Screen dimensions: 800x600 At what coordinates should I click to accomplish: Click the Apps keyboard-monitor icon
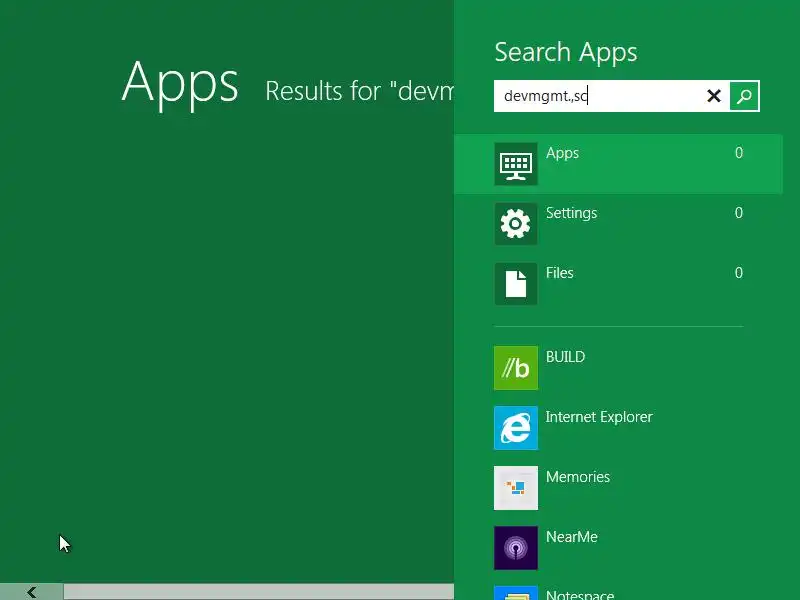515,164
